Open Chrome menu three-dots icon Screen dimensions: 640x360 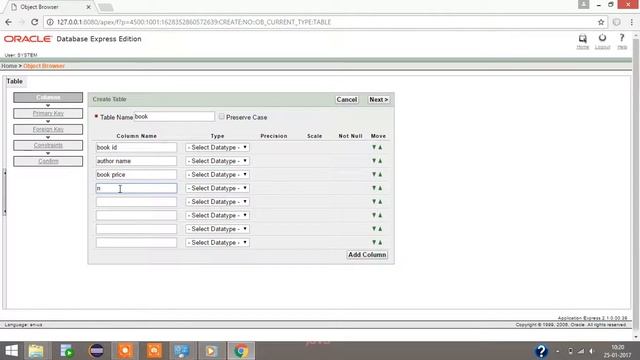631,22
